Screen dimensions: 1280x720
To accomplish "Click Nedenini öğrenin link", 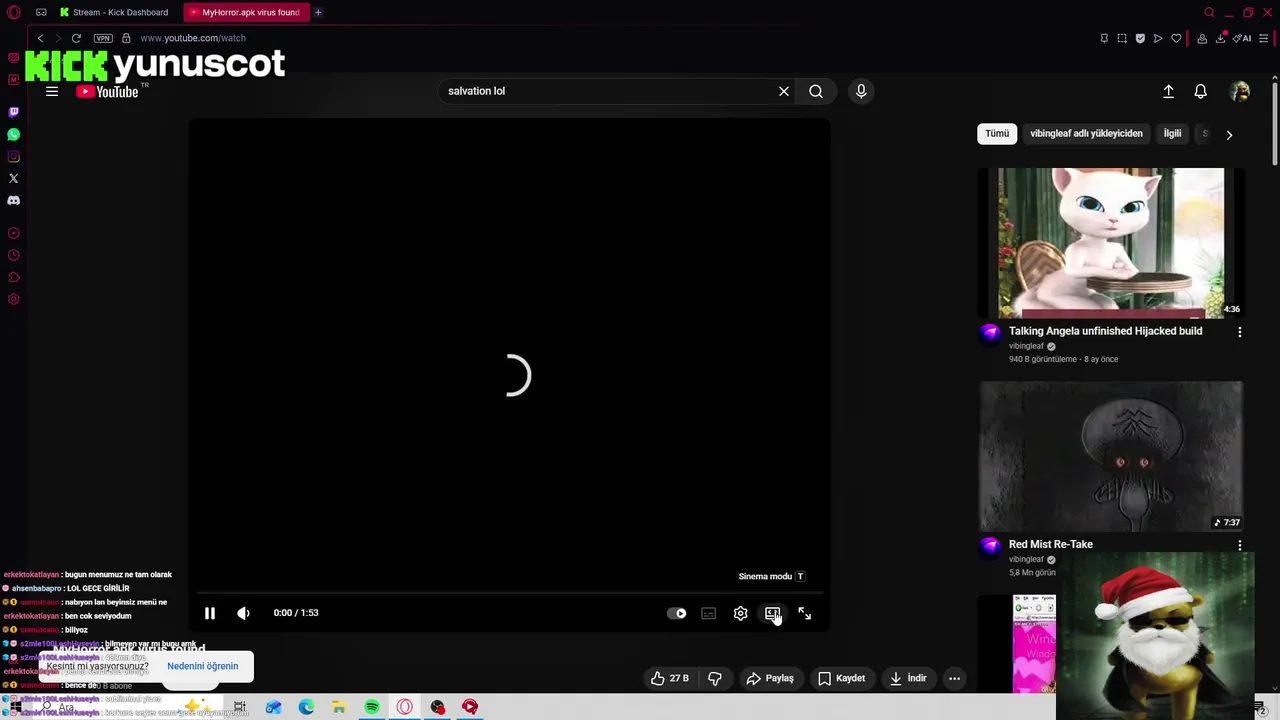I will [202, 666].
